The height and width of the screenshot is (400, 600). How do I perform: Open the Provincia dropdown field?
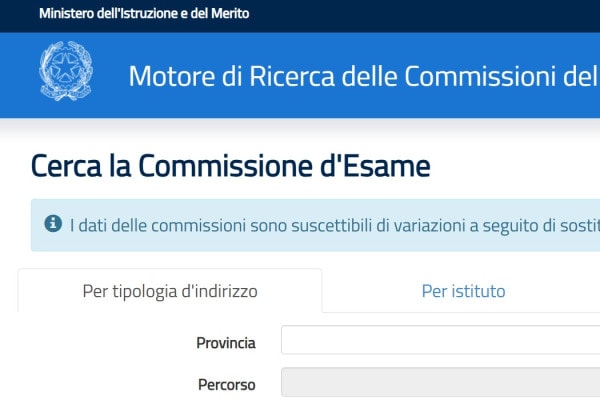tap(440, 341)
